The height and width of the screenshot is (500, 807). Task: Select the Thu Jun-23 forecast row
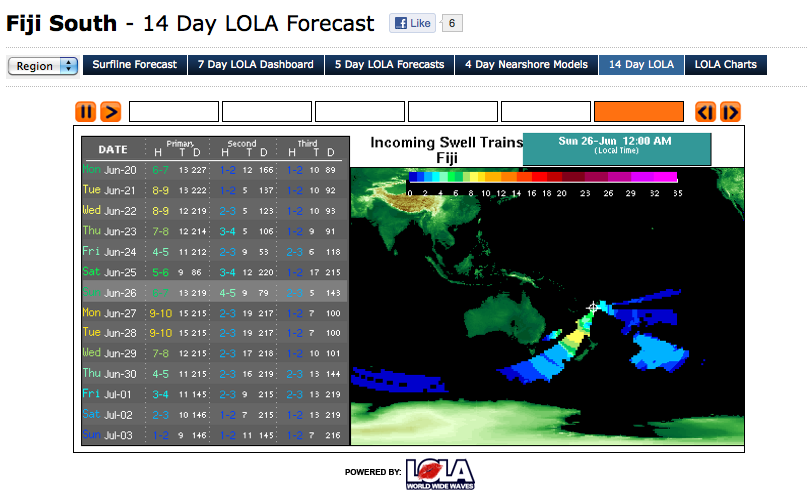[x=215, y=231]
